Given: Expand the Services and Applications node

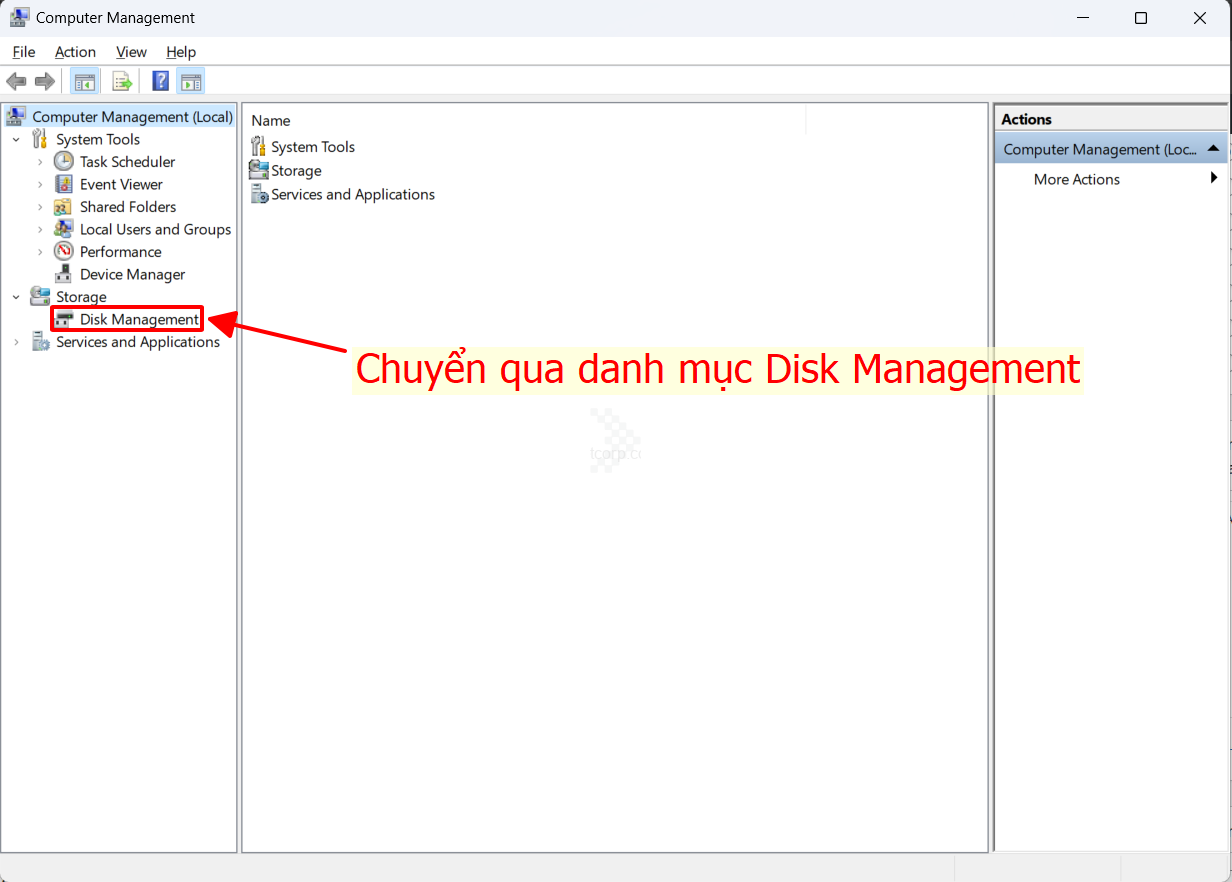Looking at the screenshot, I should (16, 342).
